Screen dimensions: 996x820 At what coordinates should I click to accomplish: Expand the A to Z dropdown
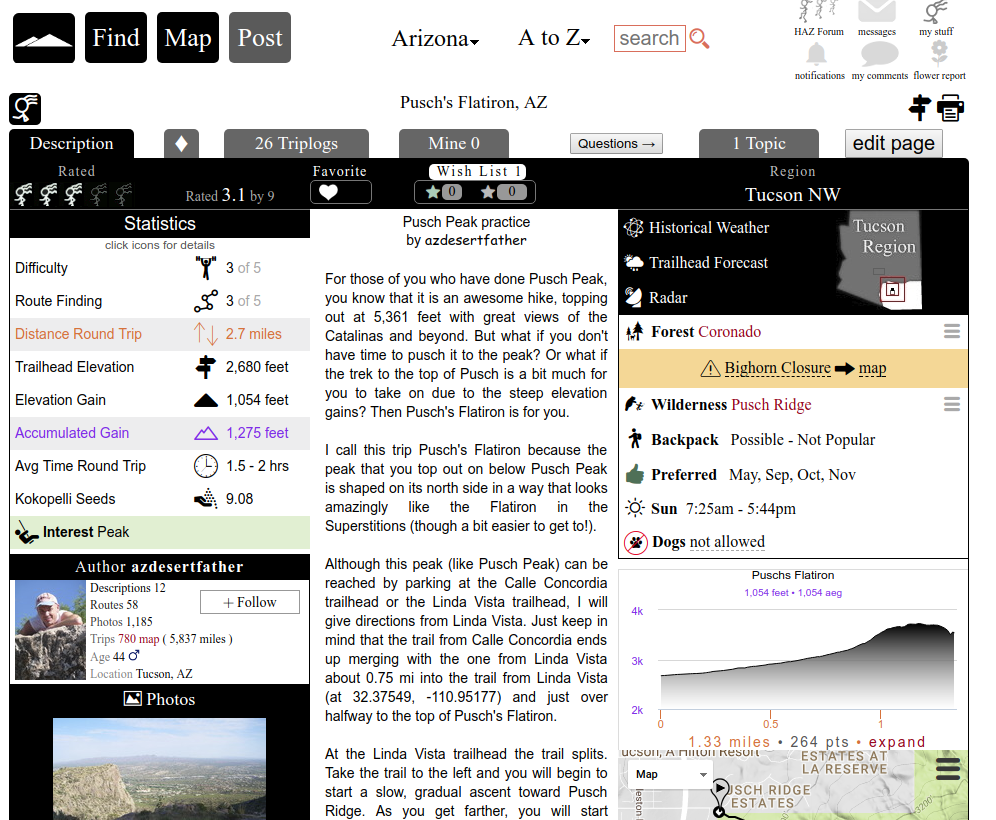tap(553, 39)
